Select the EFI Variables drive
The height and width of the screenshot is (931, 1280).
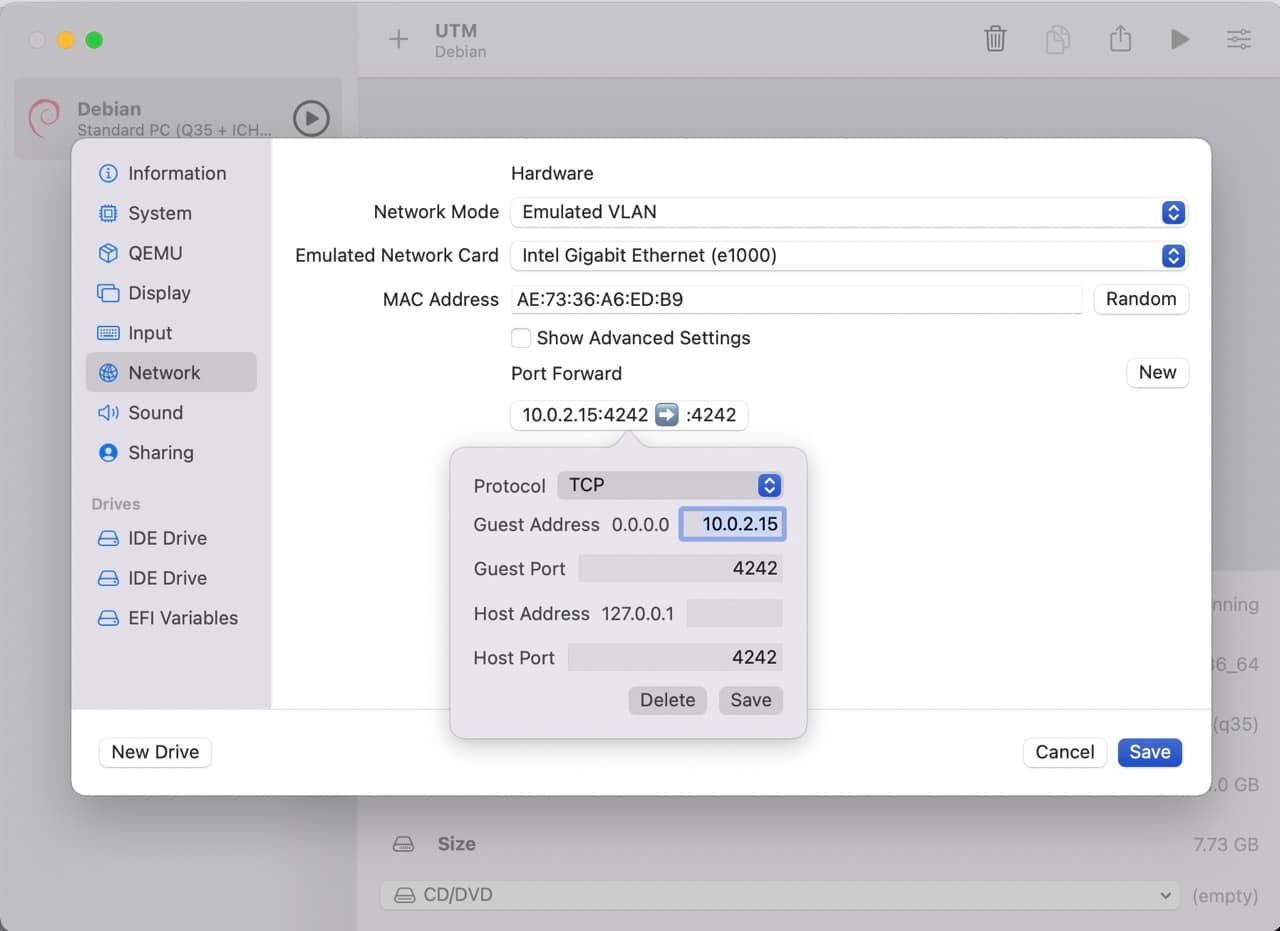[171, 618]
